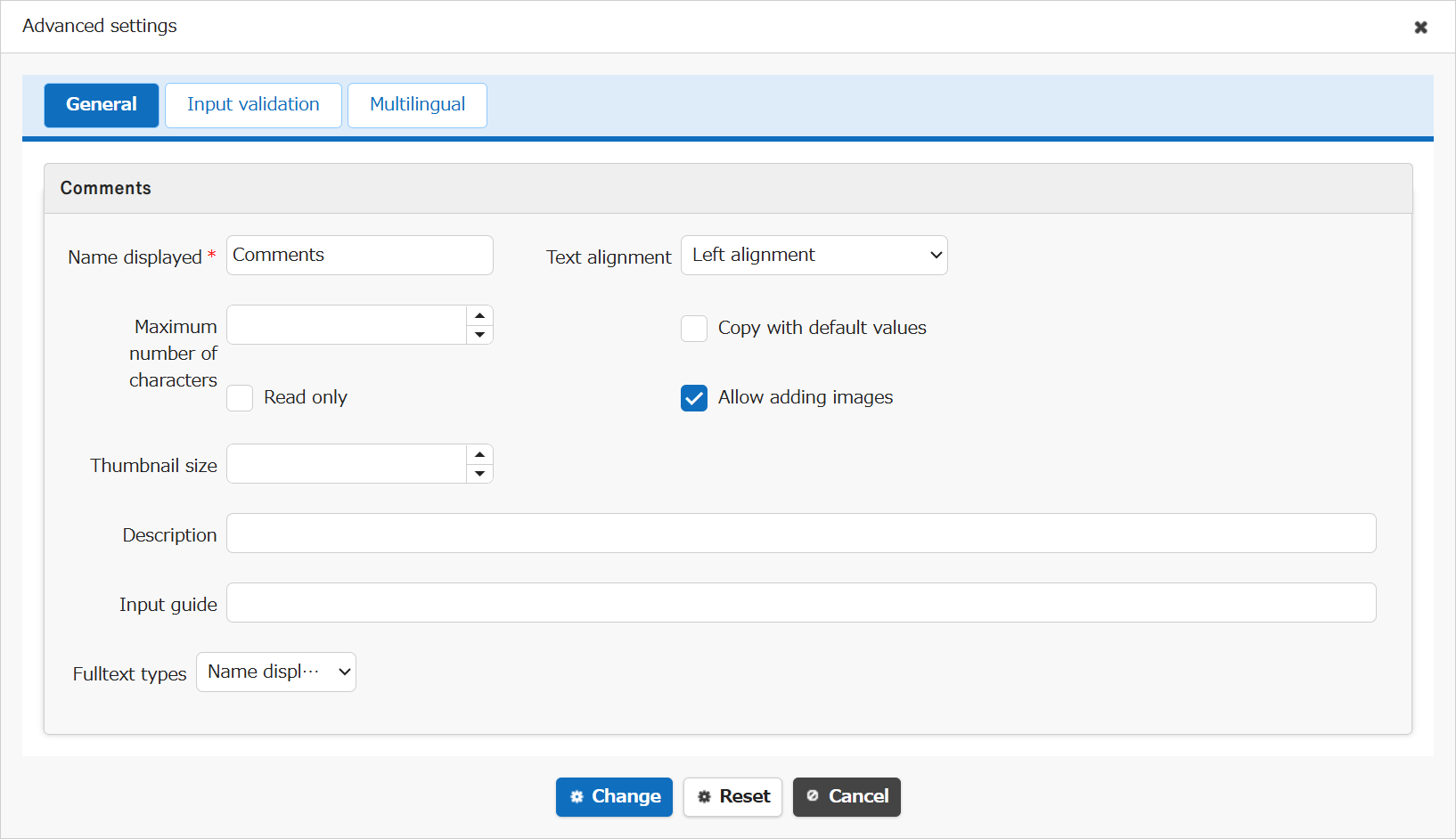Click the Maximum number of characters field

[347, 325]
